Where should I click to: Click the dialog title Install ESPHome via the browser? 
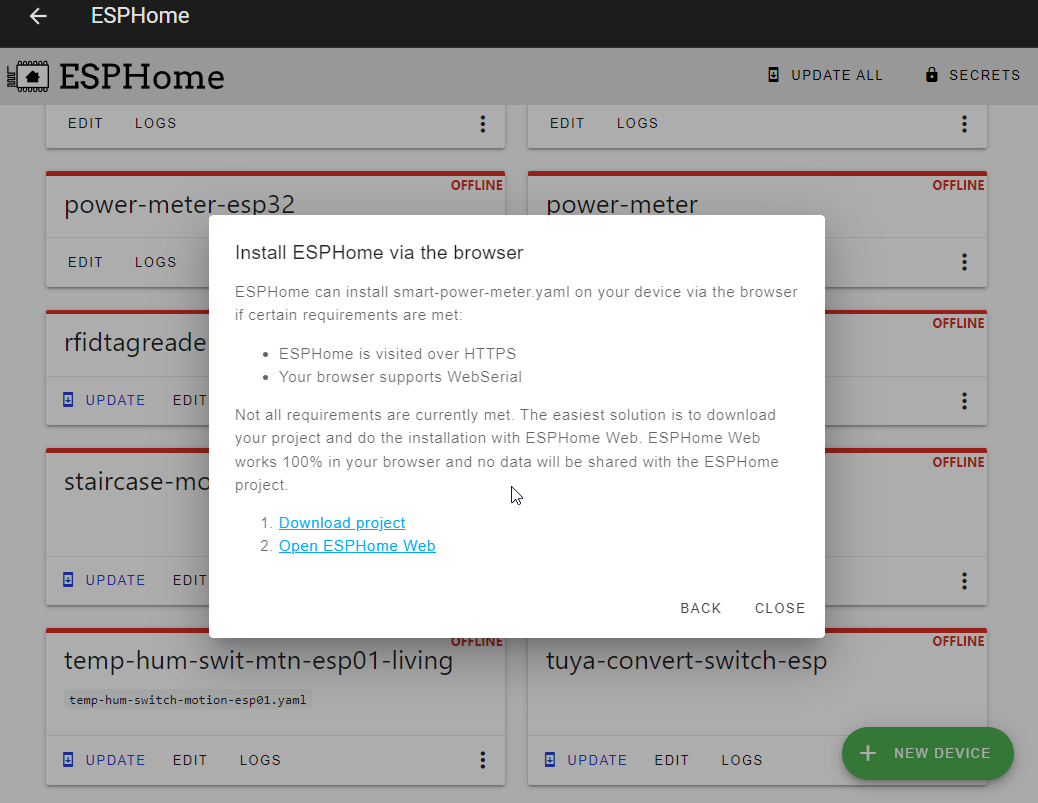click(x=379, y=253)
